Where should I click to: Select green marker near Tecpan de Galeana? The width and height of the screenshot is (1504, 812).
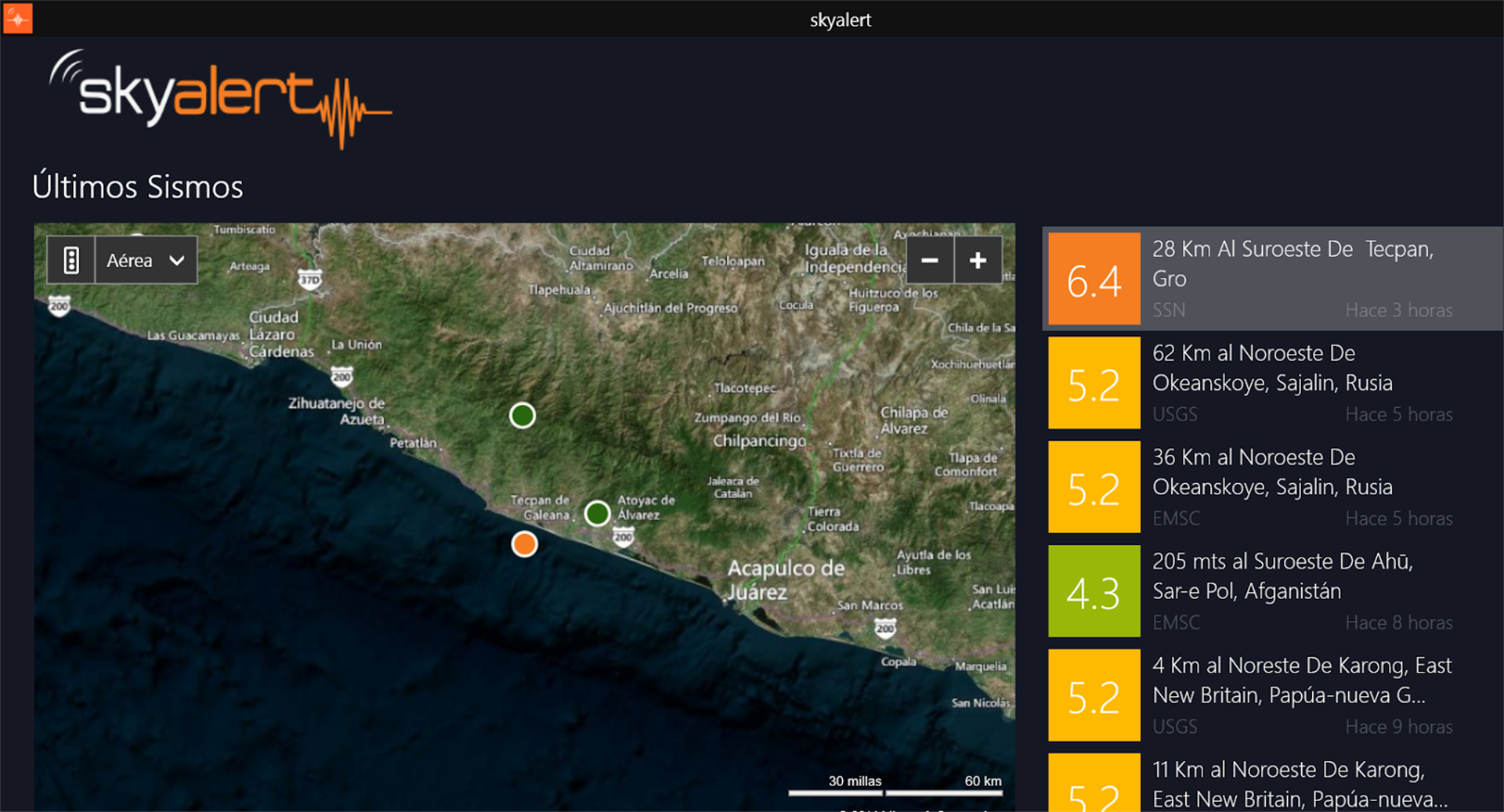click(x=597, y=514)
